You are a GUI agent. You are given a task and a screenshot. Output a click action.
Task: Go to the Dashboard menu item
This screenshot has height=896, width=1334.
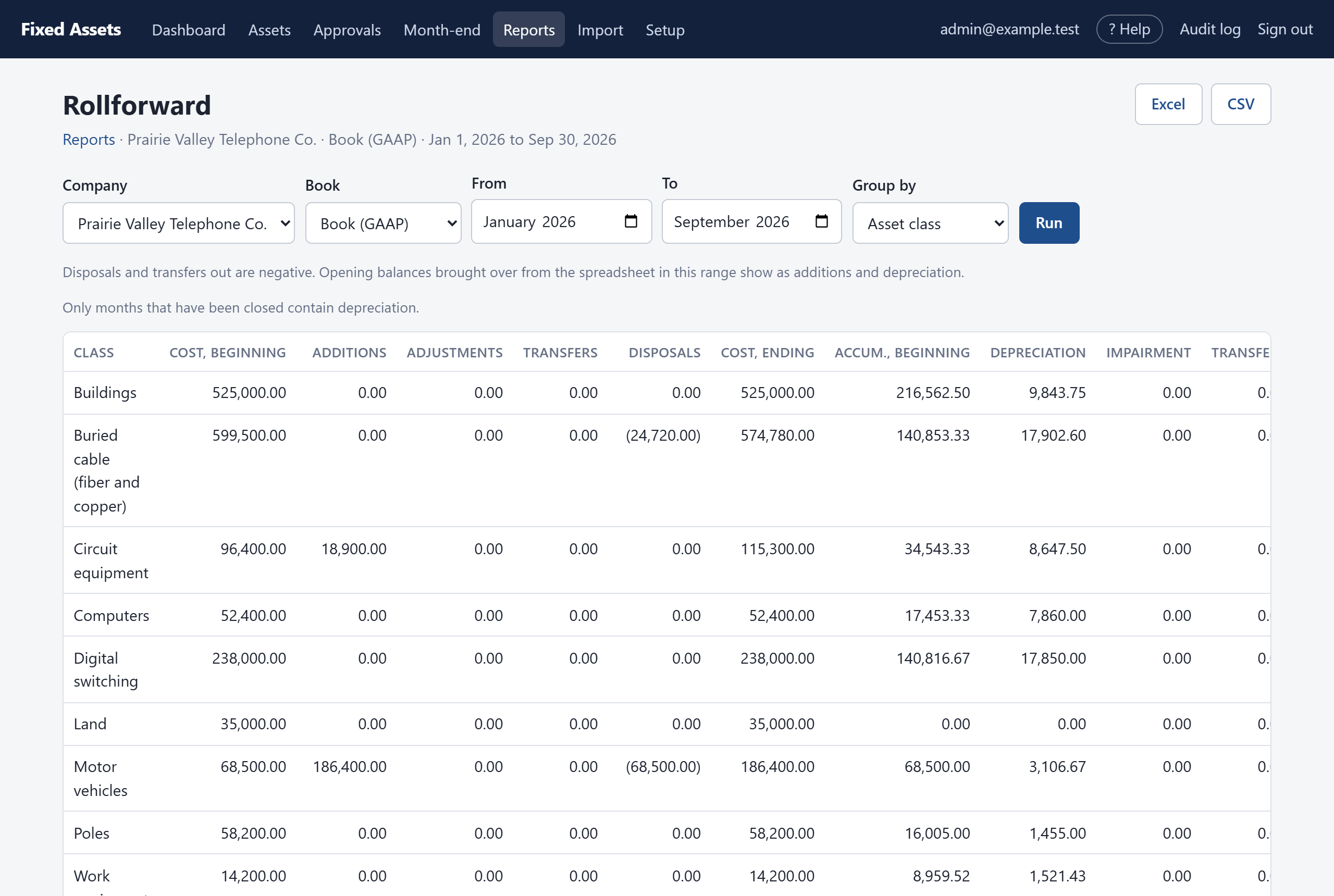[189, 30]
